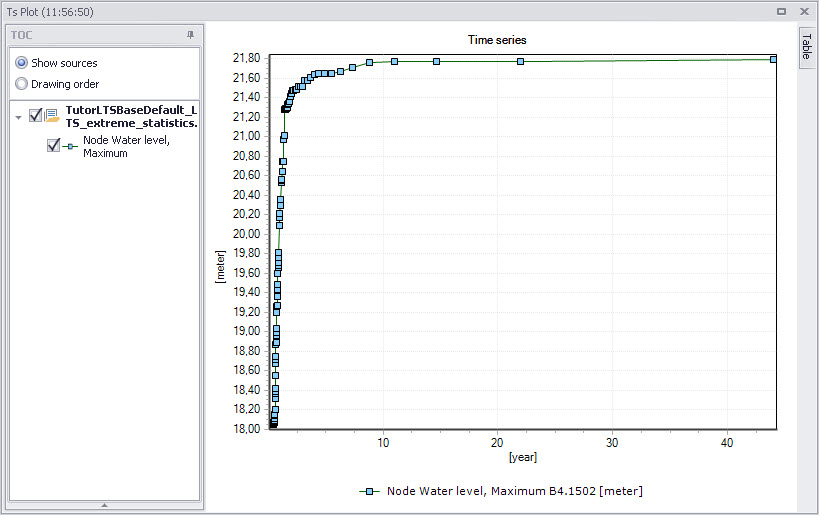This screenshot has height=515, width=819.
Task: Click the TOC panel header title
Action: tap(21, 35)
